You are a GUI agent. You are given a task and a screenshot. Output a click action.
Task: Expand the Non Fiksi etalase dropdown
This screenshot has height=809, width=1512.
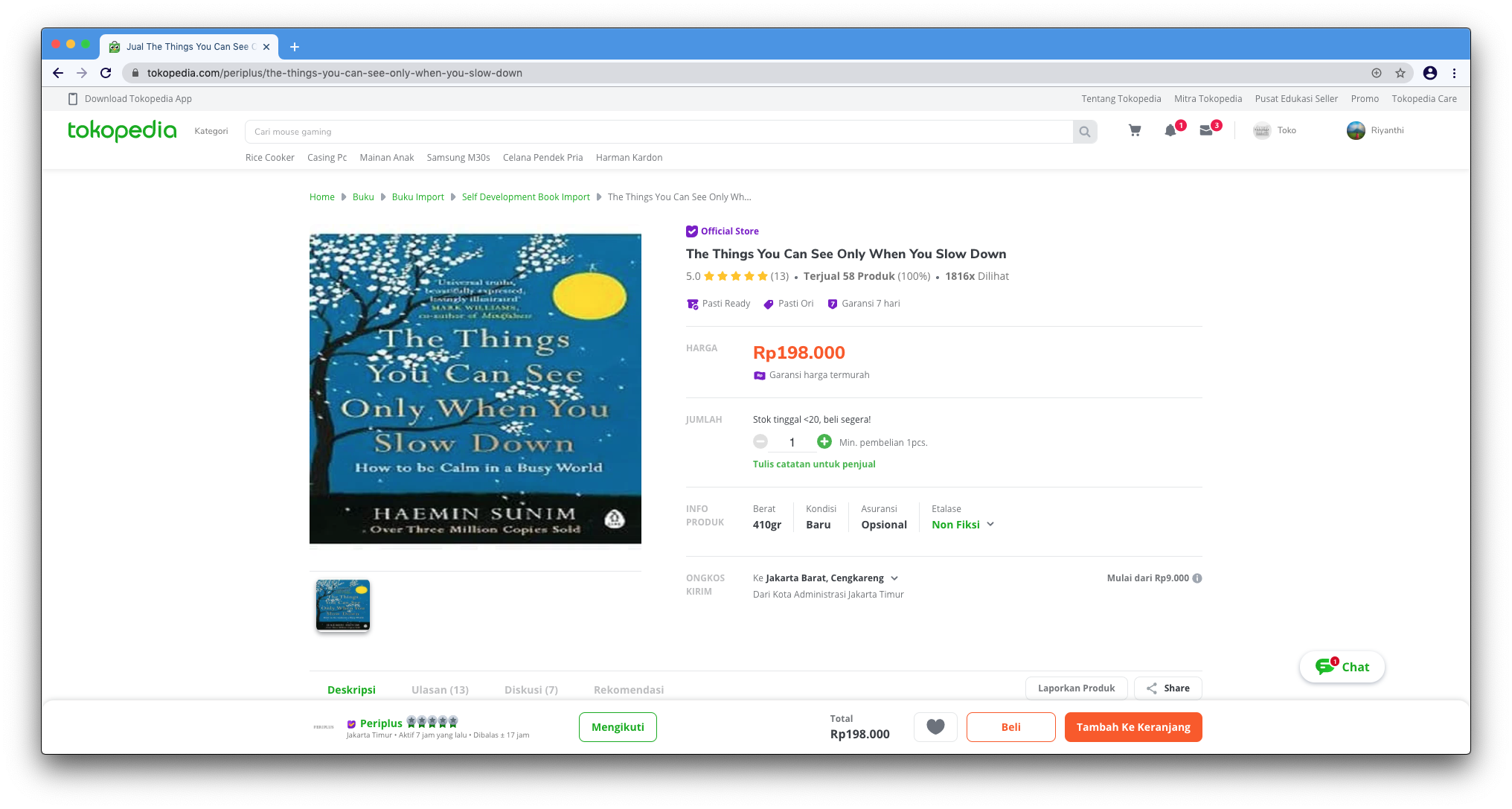pyautogui.click(x=963, y=525)
